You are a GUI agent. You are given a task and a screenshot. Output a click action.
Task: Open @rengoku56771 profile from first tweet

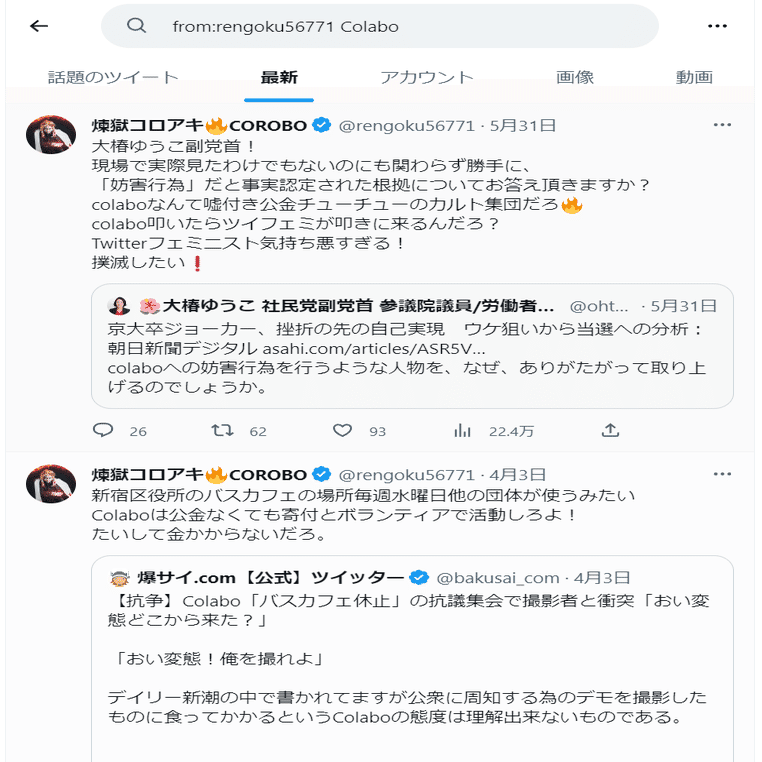(407, 126)
